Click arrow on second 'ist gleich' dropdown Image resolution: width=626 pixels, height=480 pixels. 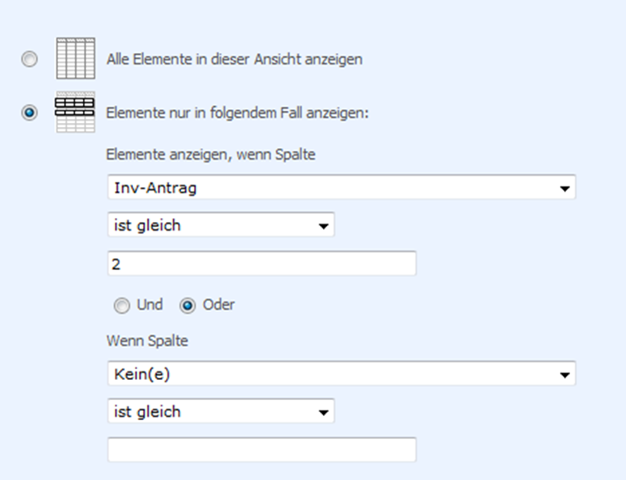click(x=323, y=412)
